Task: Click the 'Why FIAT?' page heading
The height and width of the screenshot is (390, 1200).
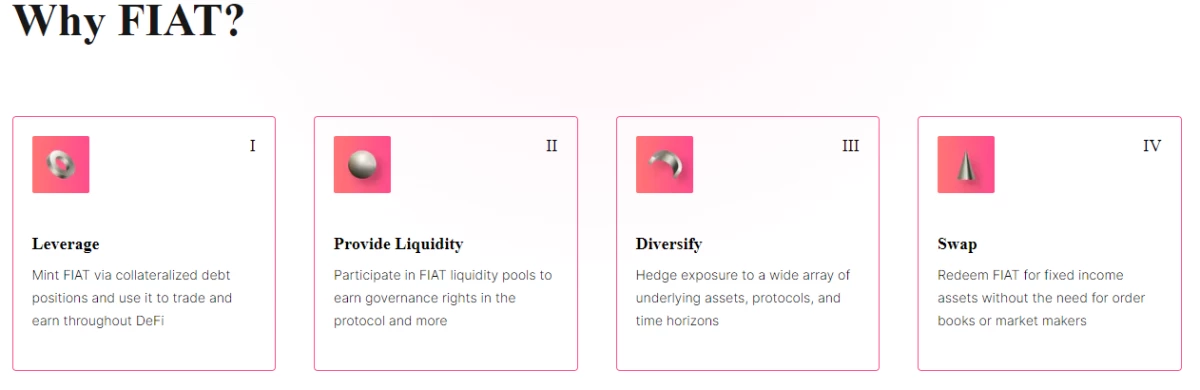Action: pos(128,20)
